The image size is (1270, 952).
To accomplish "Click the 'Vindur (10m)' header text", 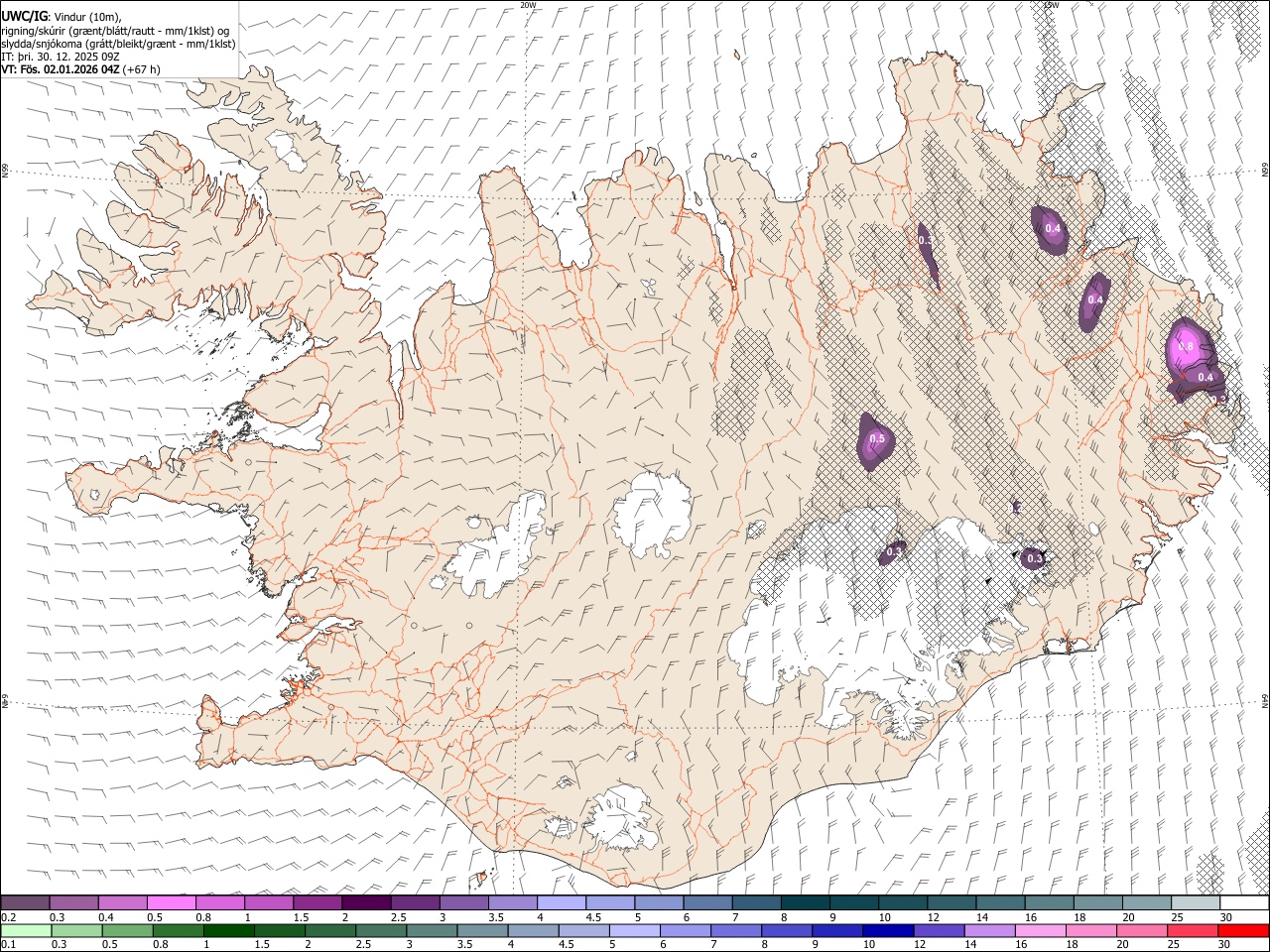I will (87, 17).
